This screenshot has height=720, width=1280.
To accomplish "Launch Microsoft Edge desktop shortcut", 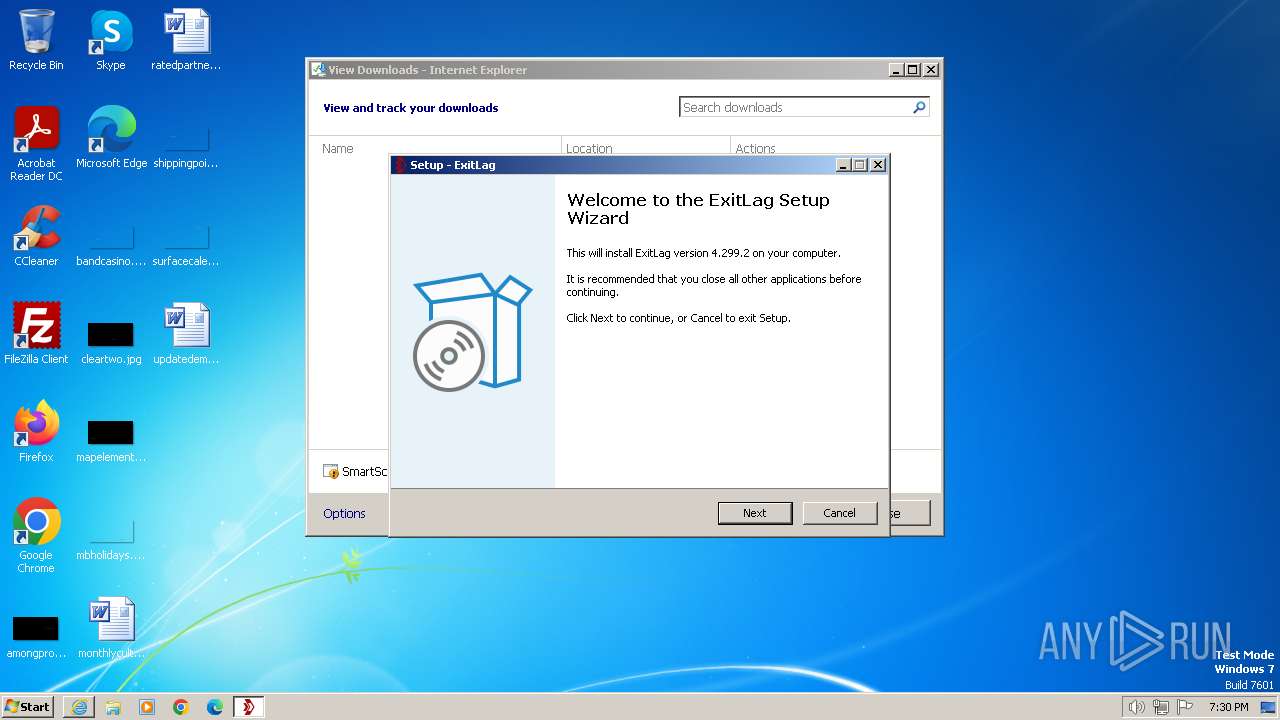I will [111, 137].
